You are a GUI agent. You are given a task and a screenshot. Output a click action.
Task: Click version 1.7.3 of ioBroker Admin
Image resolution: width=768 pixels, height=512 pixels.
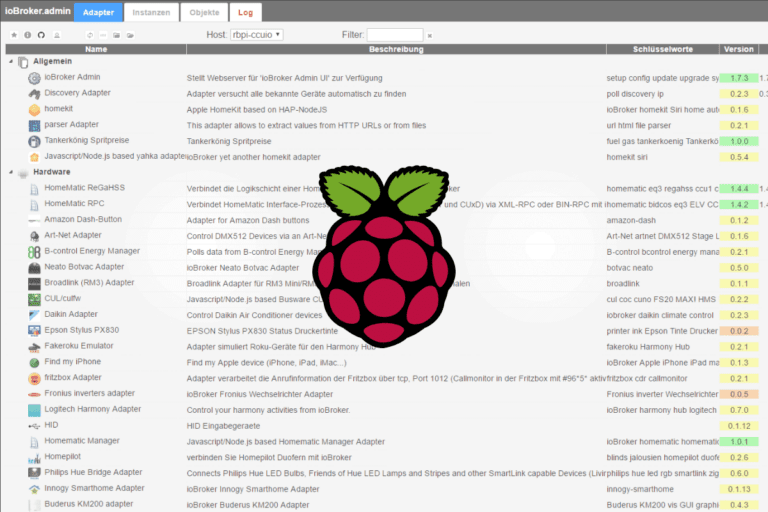tap(739, 78)
